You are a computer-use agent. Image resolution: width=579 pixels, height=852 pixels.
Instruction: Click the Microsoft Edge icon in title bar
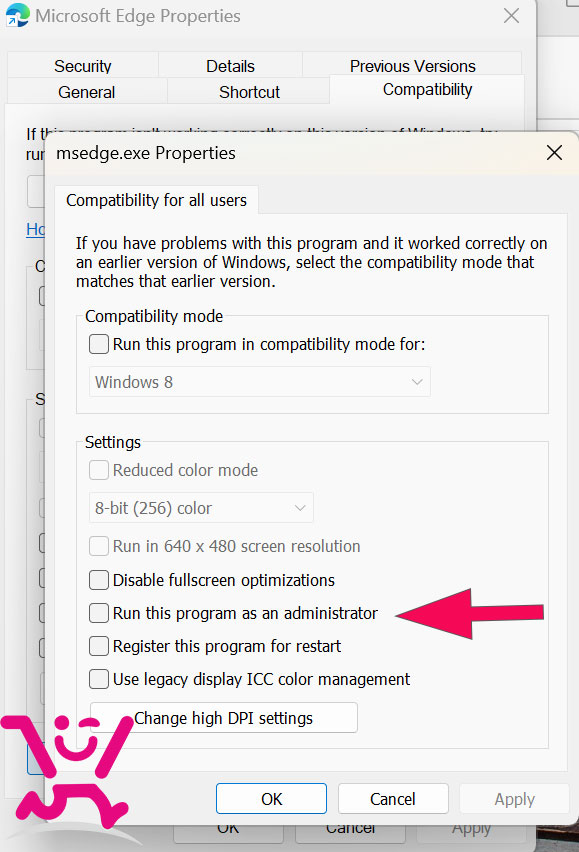[17, 15]
